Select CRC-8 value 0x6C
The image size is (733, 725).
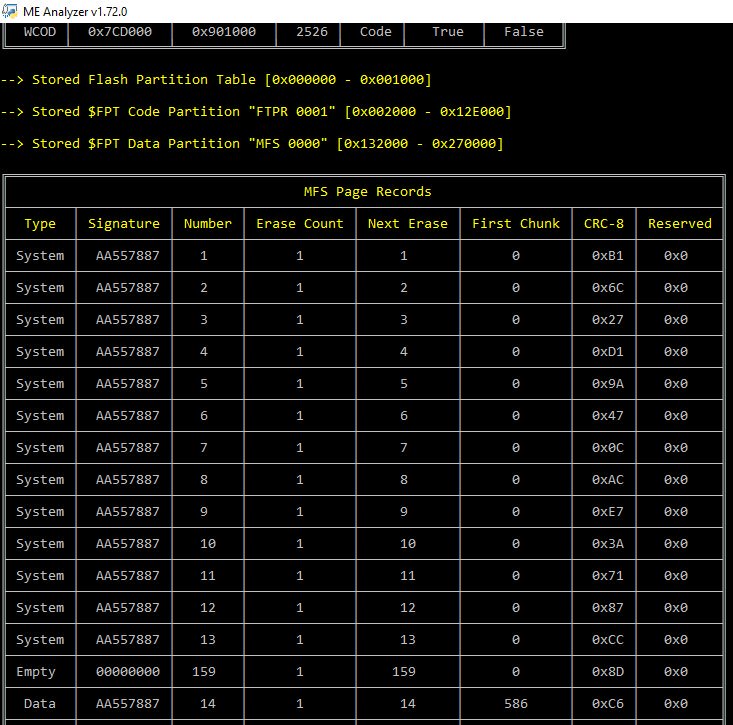(x=608, y=287)
